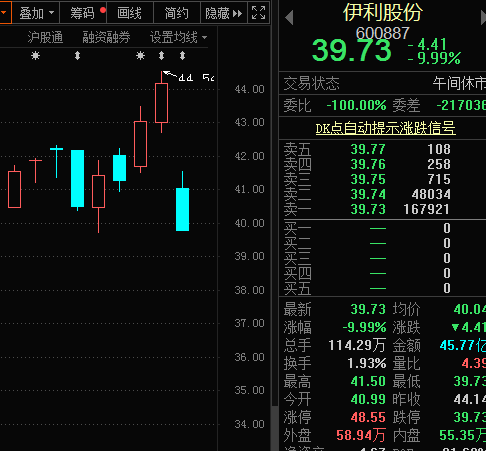Expand 设置均线 moving average dropdown
This screenshot has width=486, height=451.
tap(178, 37)
